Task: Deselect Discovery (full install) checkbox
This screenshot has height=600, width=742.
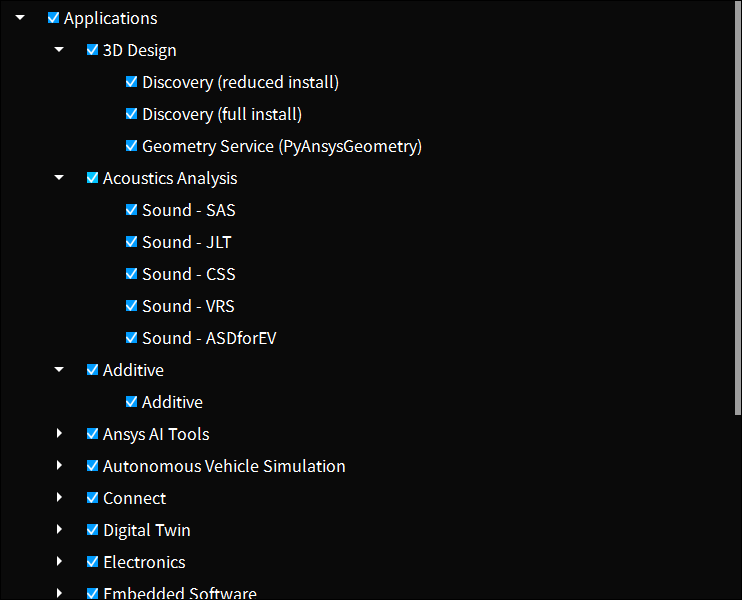Action: (x=132, y=114)
